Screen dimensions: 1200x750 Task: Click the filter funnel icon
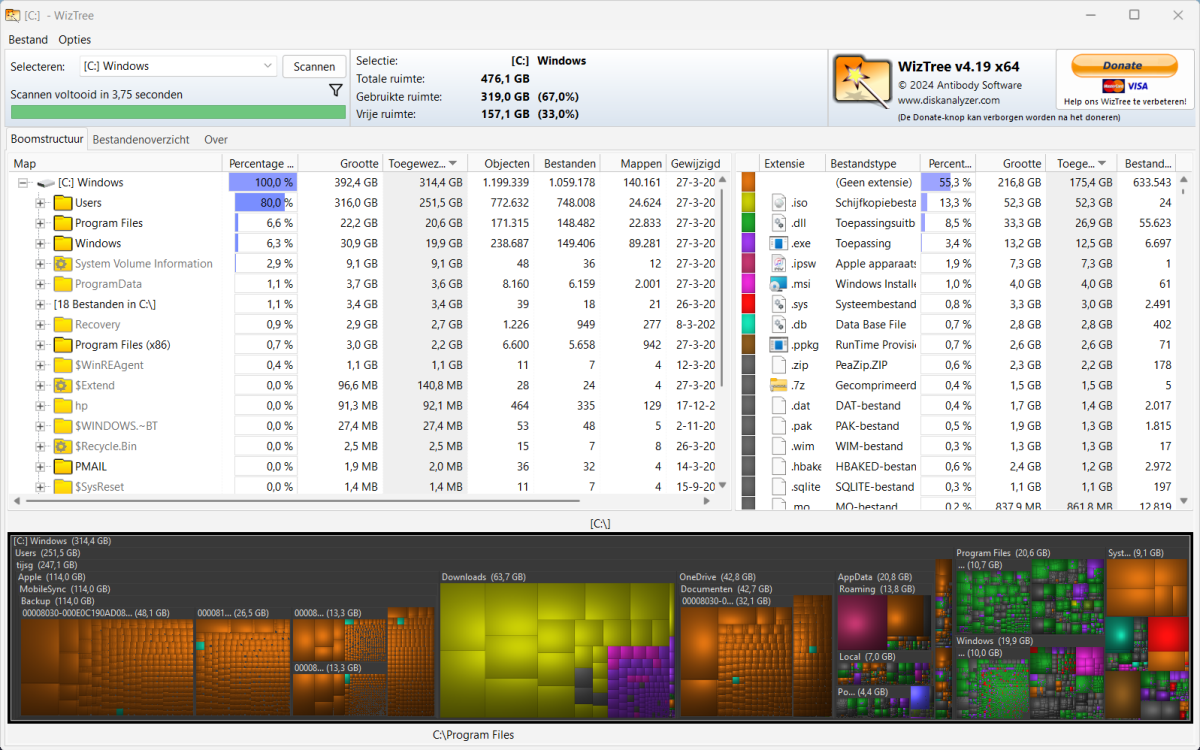(336, 91)
